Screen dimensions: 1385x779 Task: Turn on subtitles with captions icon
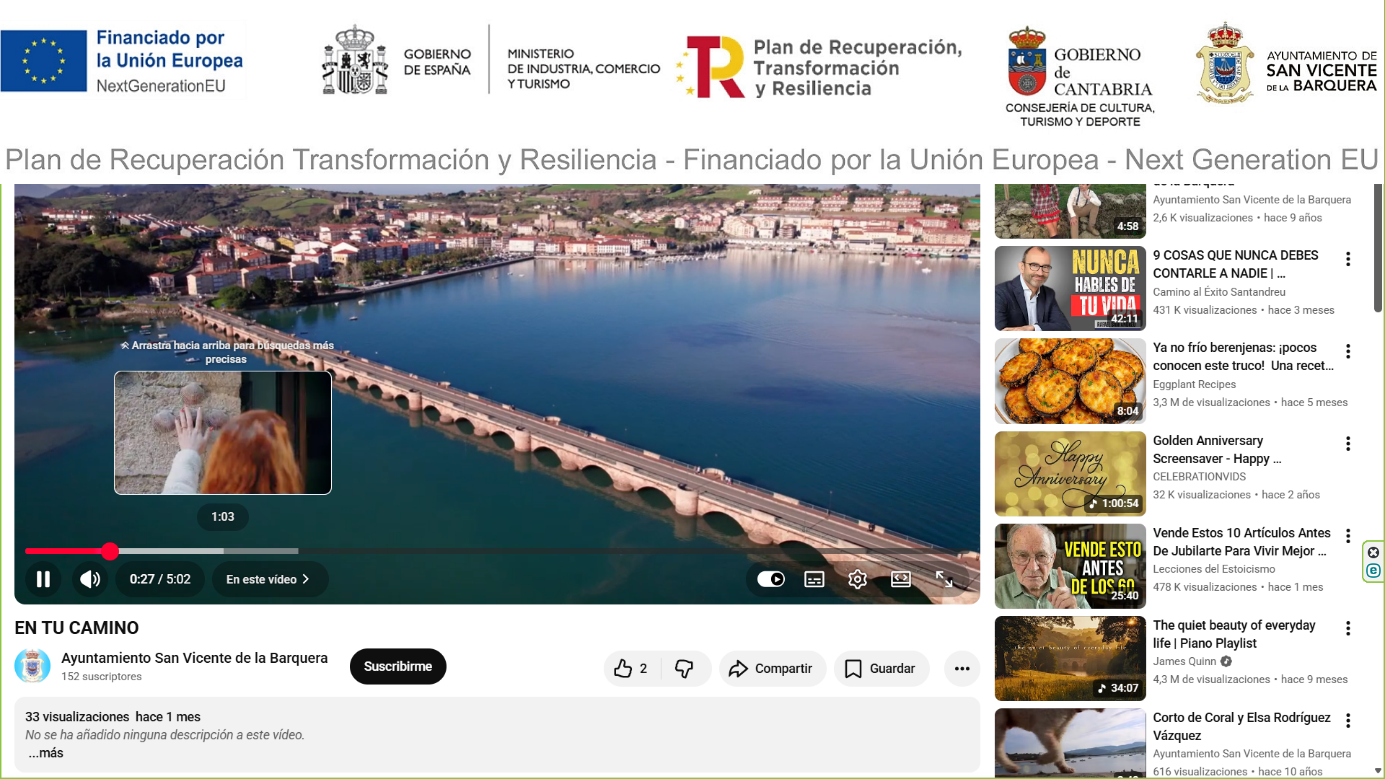pyautogui.click(x=814, y=579)
